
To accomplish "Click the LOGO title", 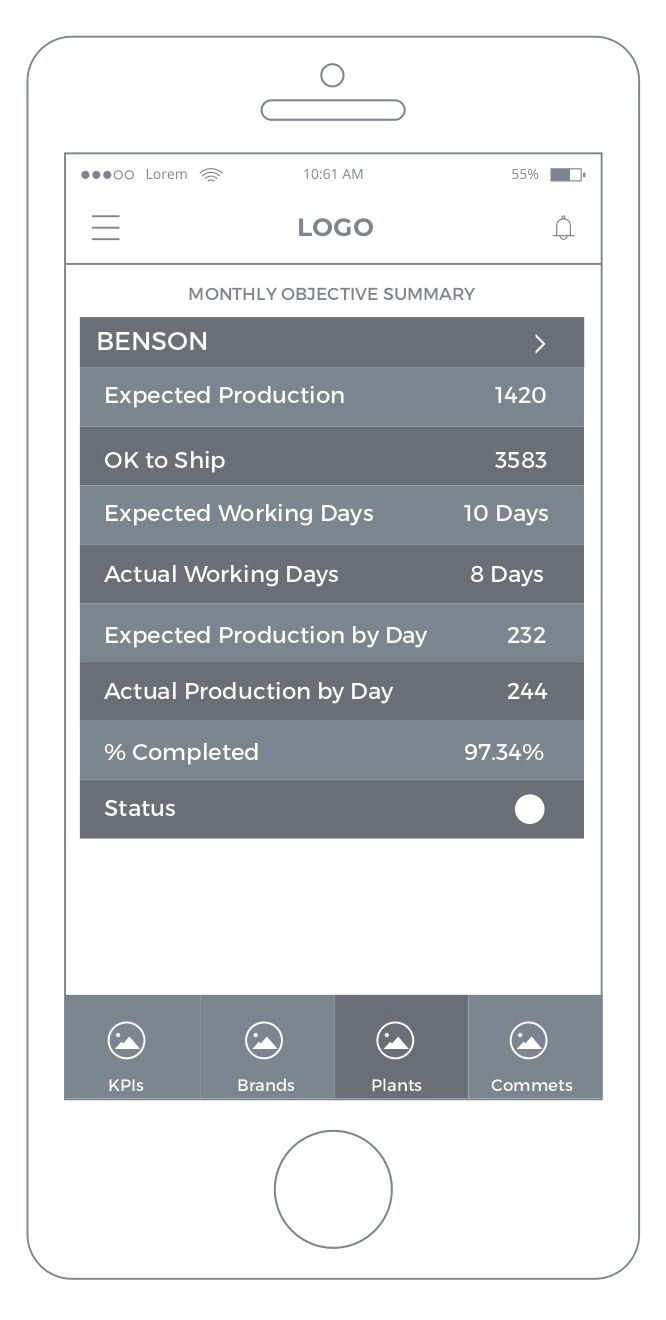I will 335,228.
